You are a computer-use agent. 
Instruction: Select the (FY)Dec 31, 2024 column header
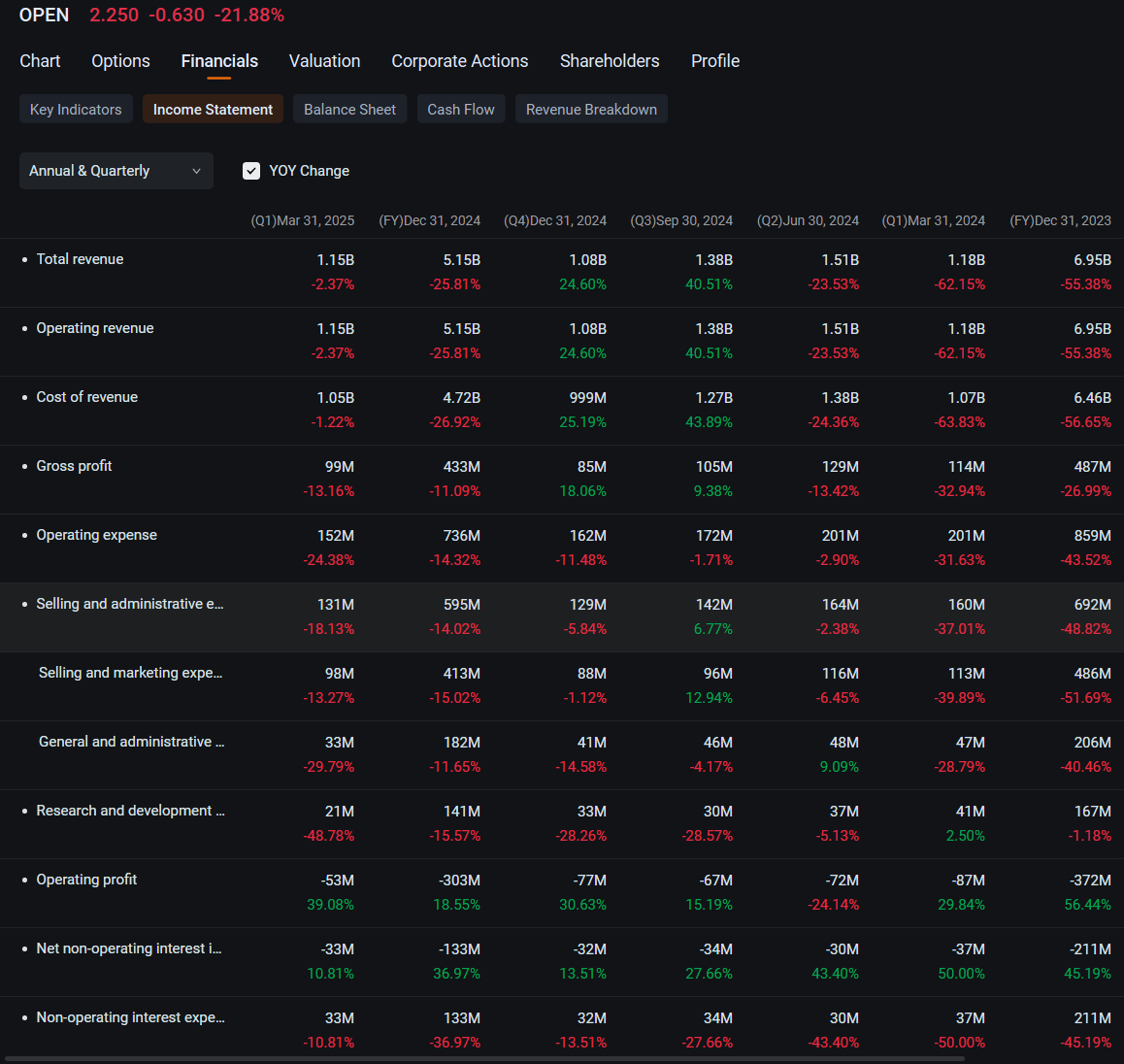pos(430,220)
